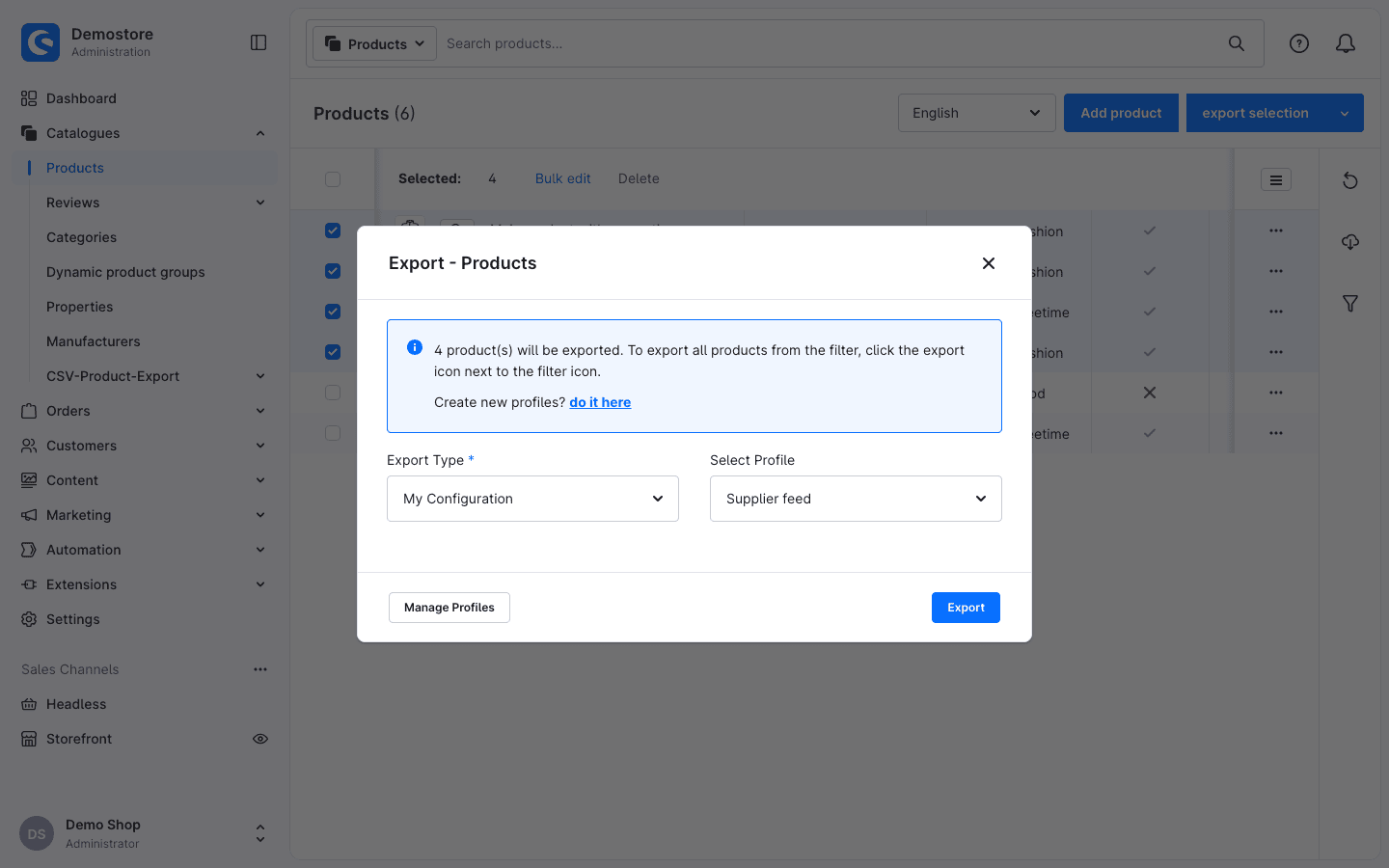Follow the 'do it here' link
Screen dimensions: 1389x868
coord(600,402)
